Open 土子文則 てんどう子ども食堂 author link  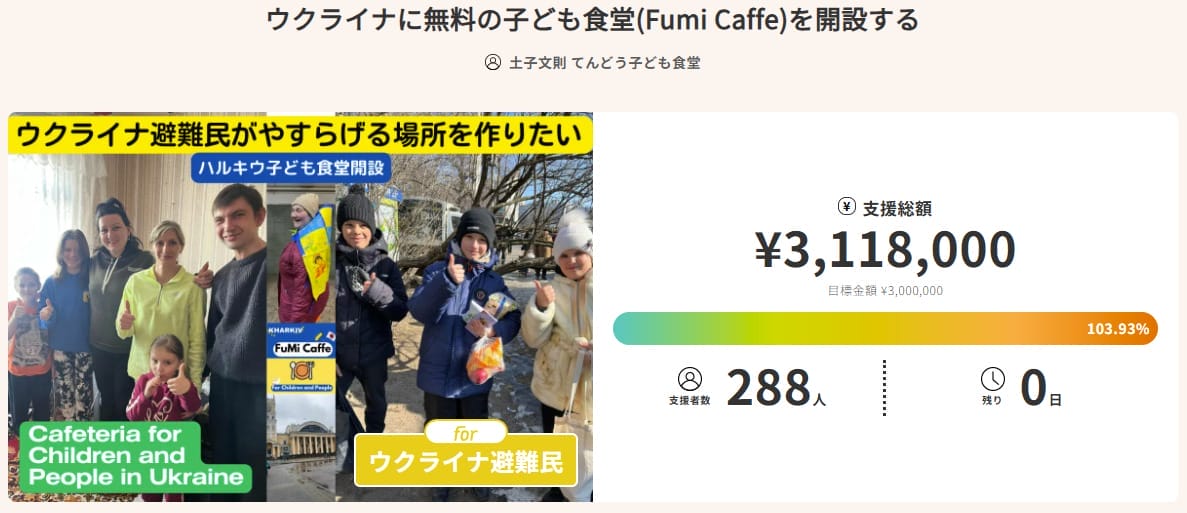(604, 62)
